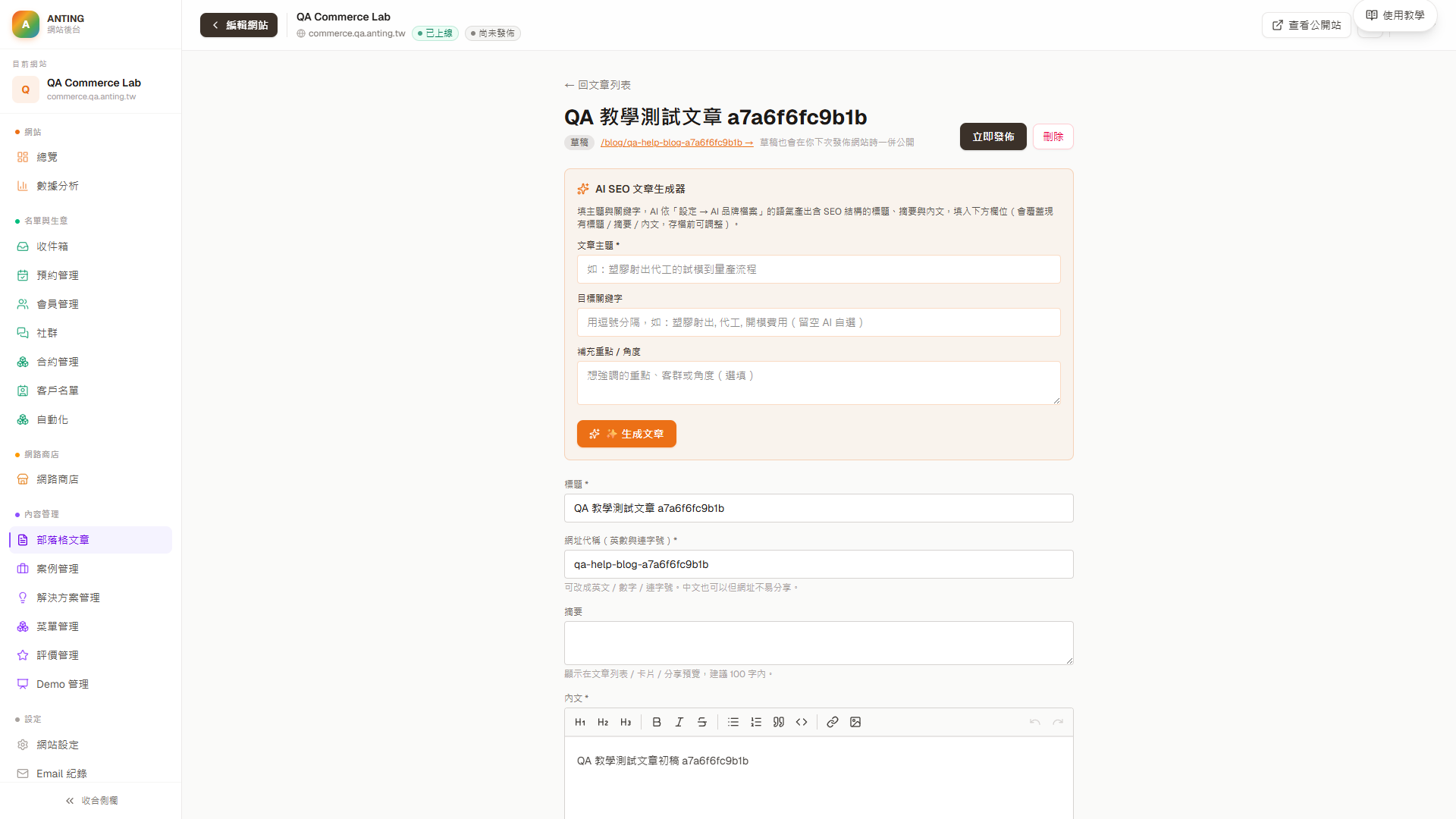Open 使用教學 guide

[x=1395, y=15]
